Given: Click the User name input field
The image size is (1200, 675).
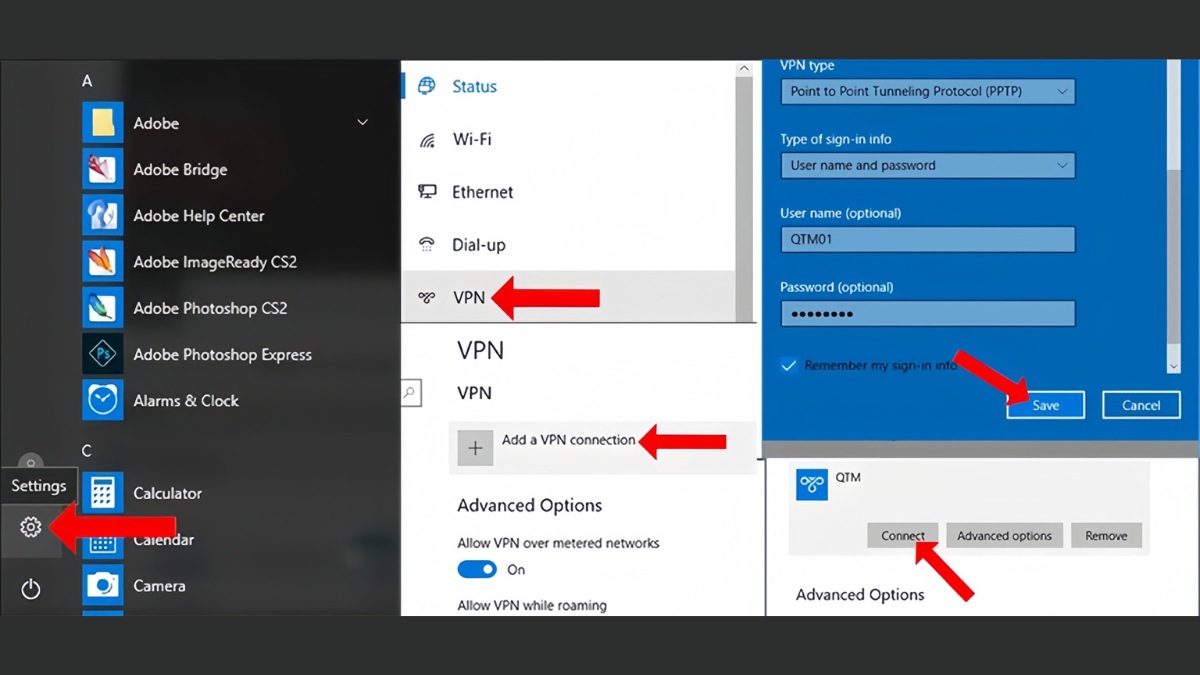Looking at the screenshot, I should [x=926, y=240].
